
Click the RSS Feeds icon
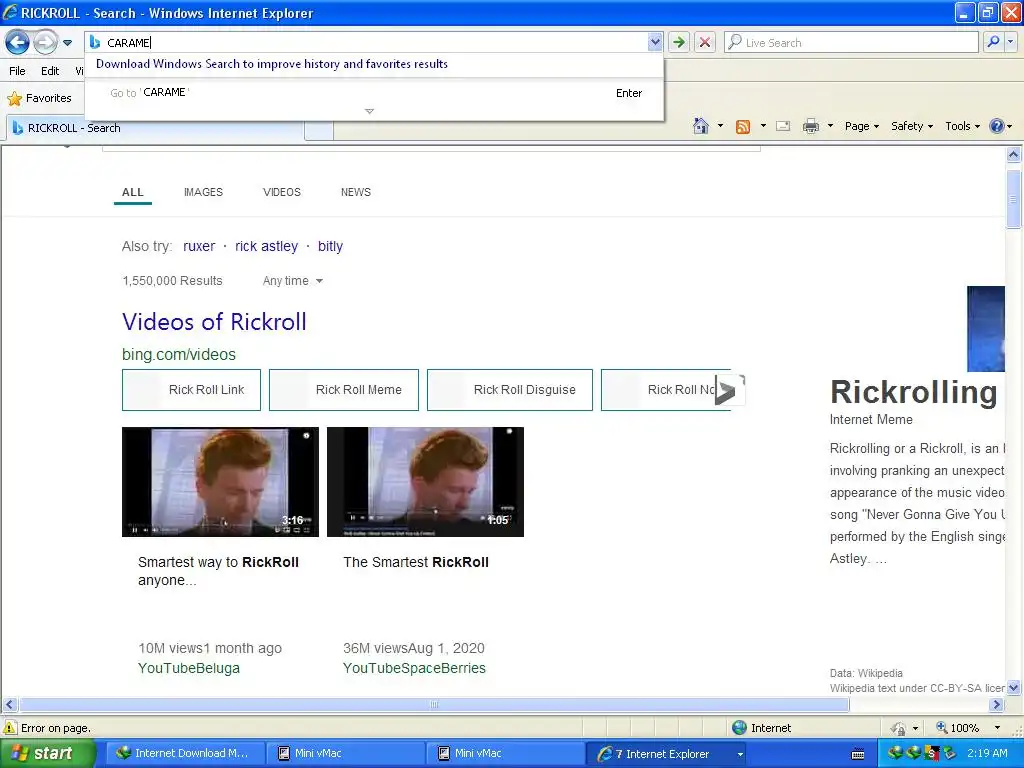tap(743, 127)
